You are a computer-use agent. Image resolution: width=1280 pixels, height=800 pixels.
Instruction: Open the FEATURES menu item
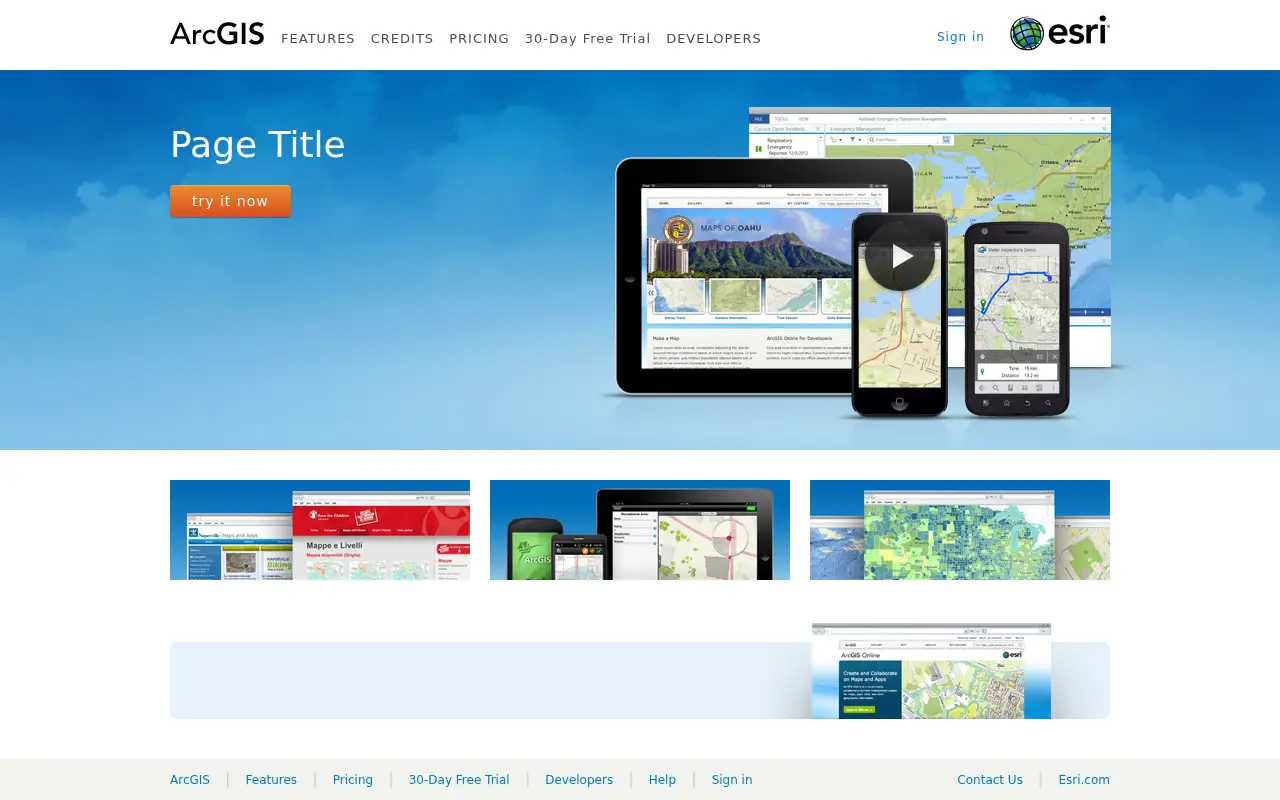coord(318,38)
